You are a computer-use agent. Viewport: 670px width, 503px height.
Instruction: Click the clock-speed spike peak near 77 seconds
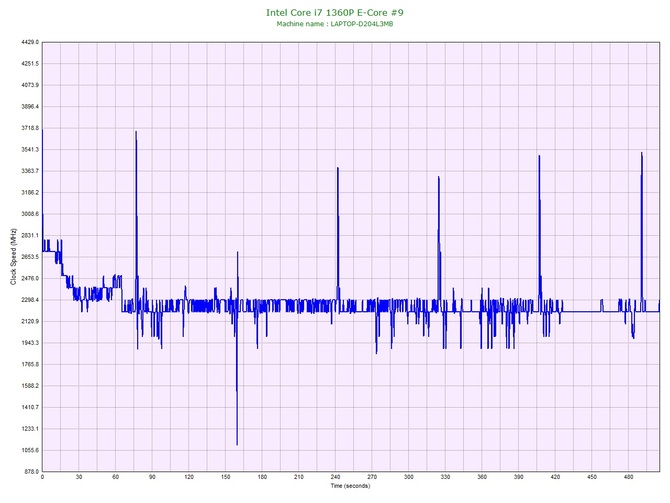(x=136, y=132)
